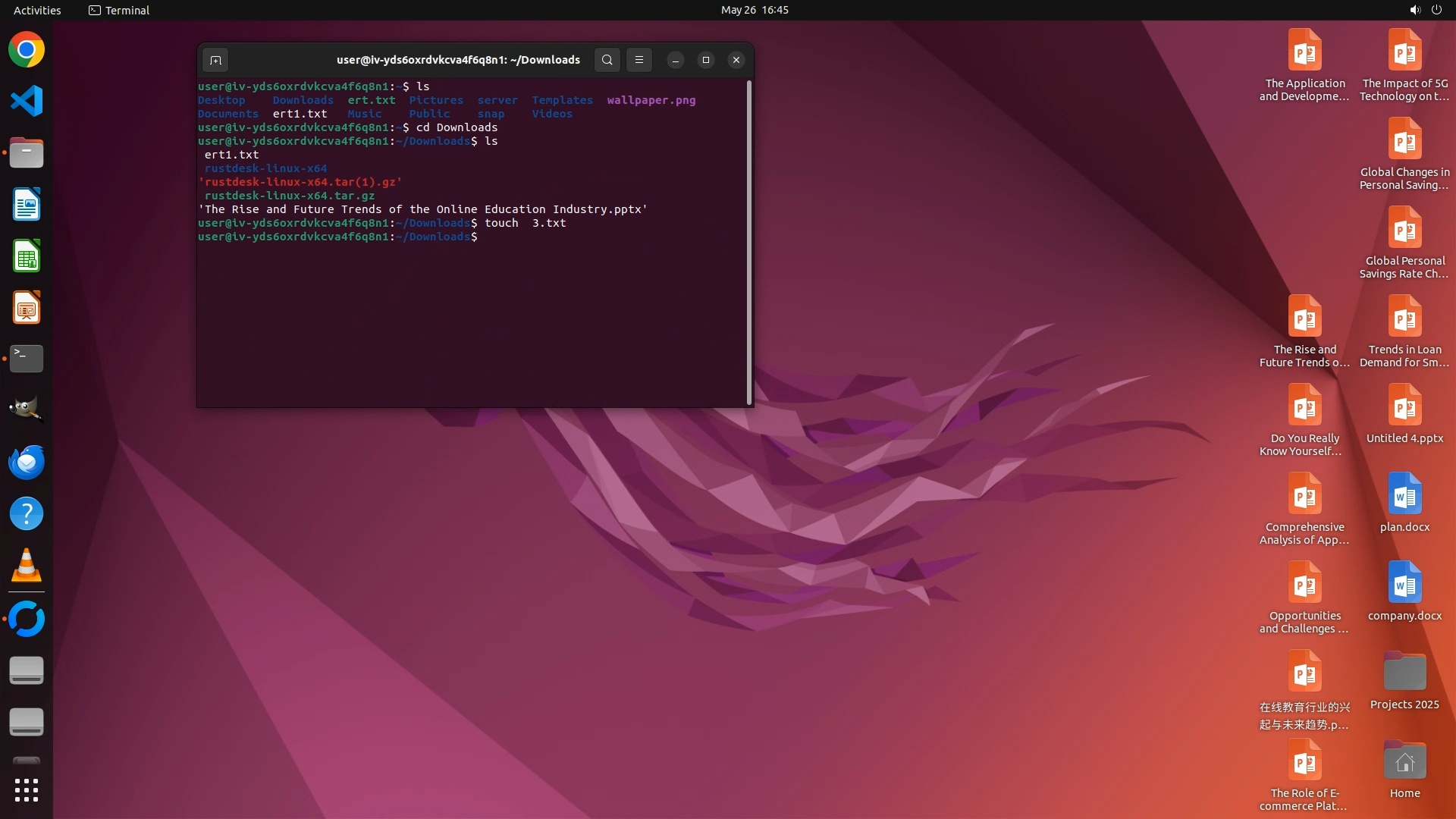Open the date and time calendar panel
1456x819 pixels.
coord(754,10)
